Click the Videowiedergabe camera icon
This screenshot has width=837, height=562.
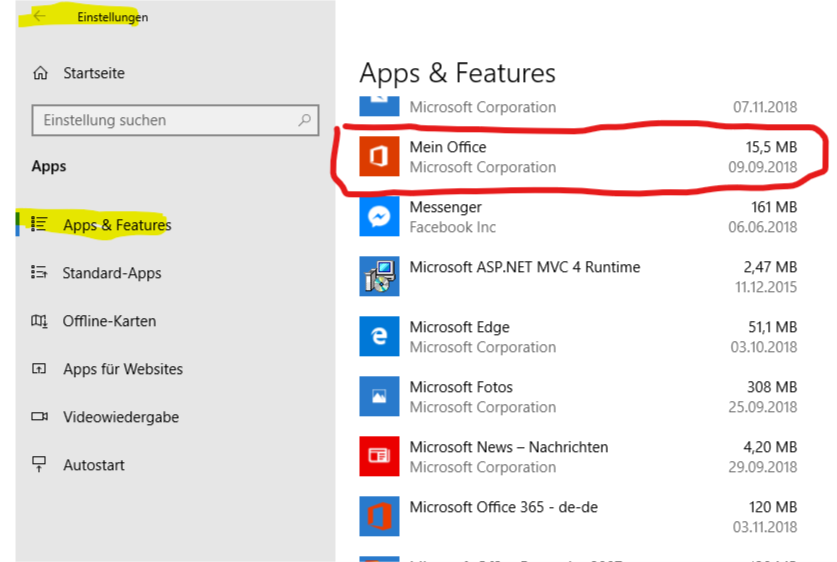pos(40,416)
